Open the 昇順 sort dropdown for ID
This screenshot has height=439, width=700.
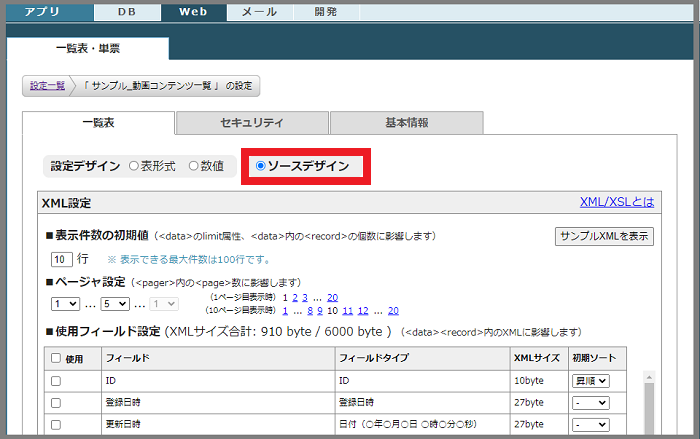(589, 381)
